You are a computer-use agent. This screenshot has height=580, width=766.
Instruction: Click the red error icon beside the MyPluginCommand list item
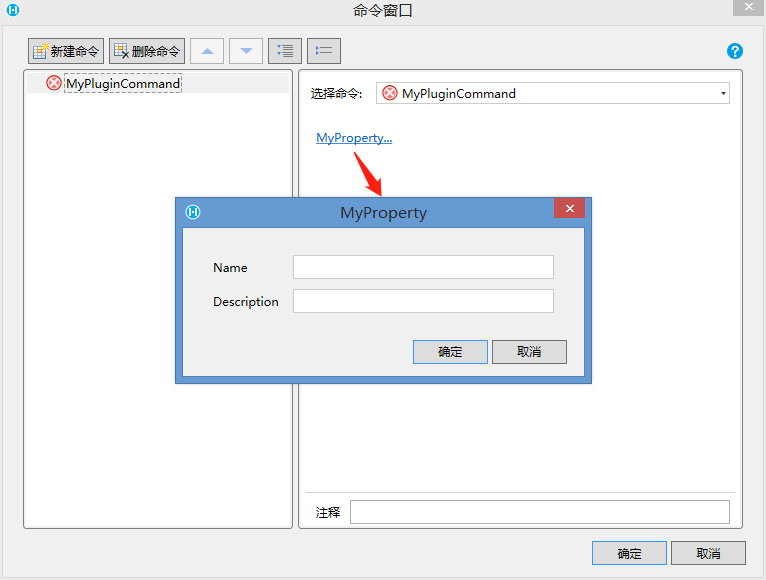(x=54, y=83)
